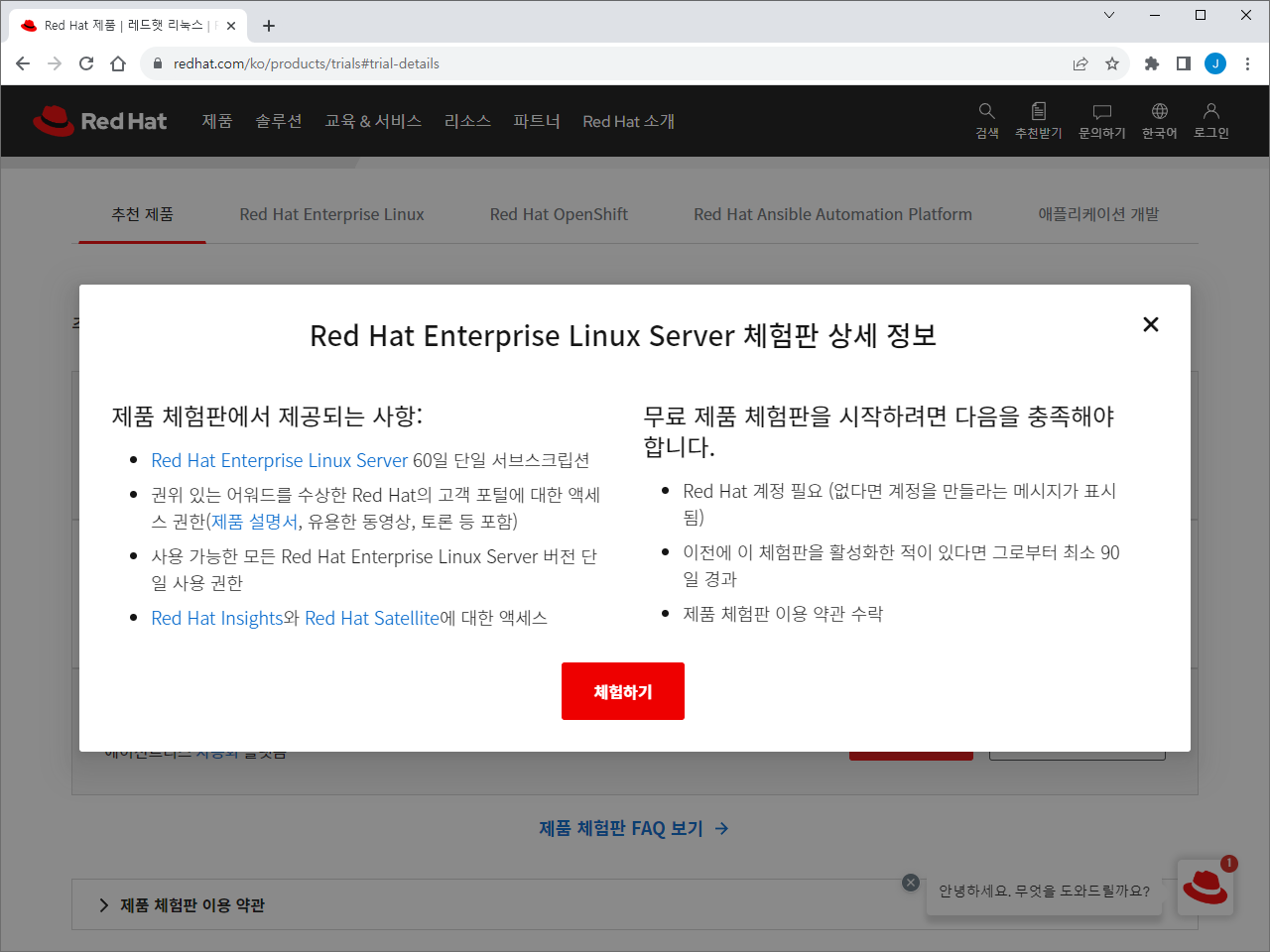The height and width of the screenshot is (952, 1270).
Task: Open the Extensions puzzle icon
Action: pyautogui.click(x=1152, y=63)
